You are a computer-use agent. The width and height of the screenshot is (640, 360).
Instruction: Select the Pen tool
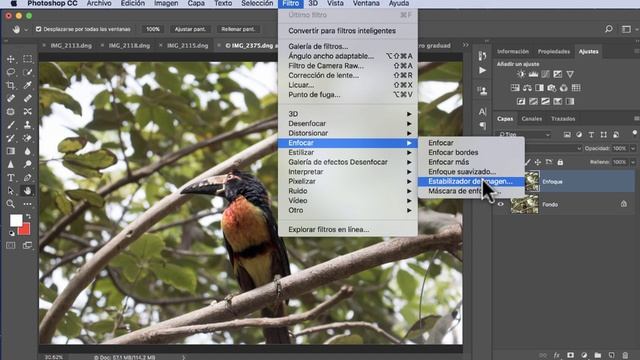[27, 178]
